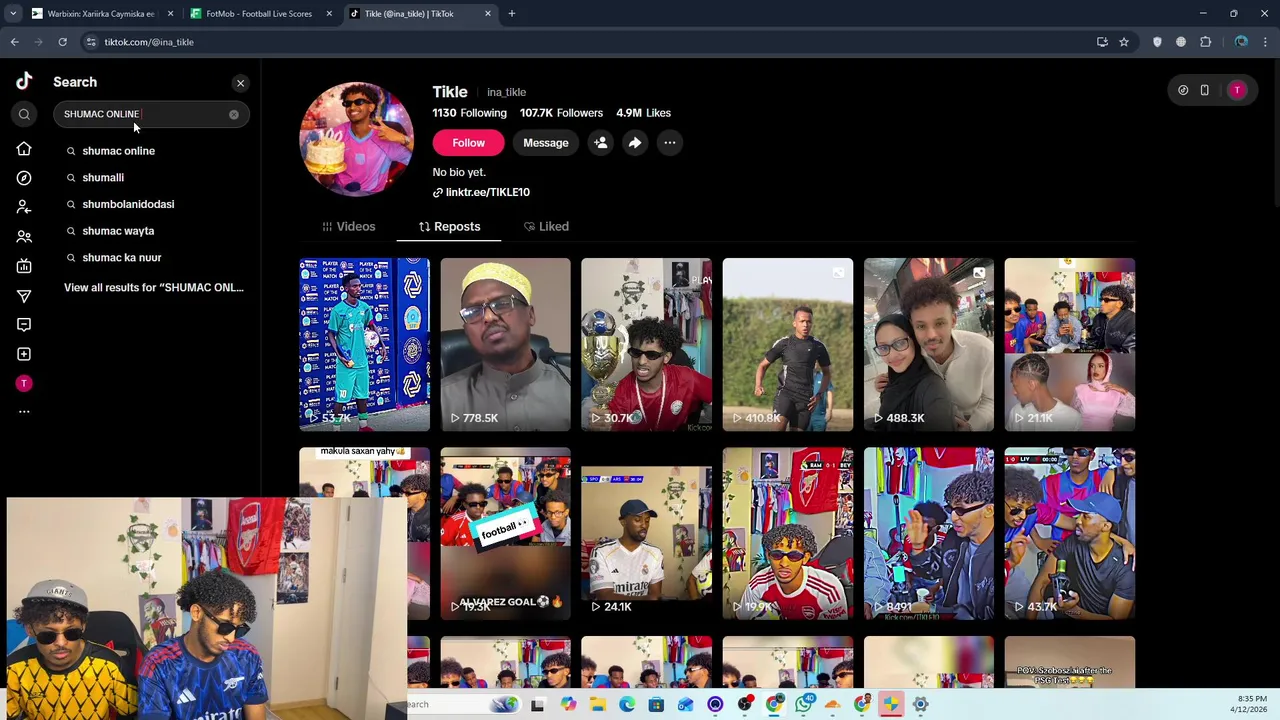Screen dimensions: 1280x720
Task: Open the sidebar profile avatar T
Action: pyautogui.click(x=24, y=383)
